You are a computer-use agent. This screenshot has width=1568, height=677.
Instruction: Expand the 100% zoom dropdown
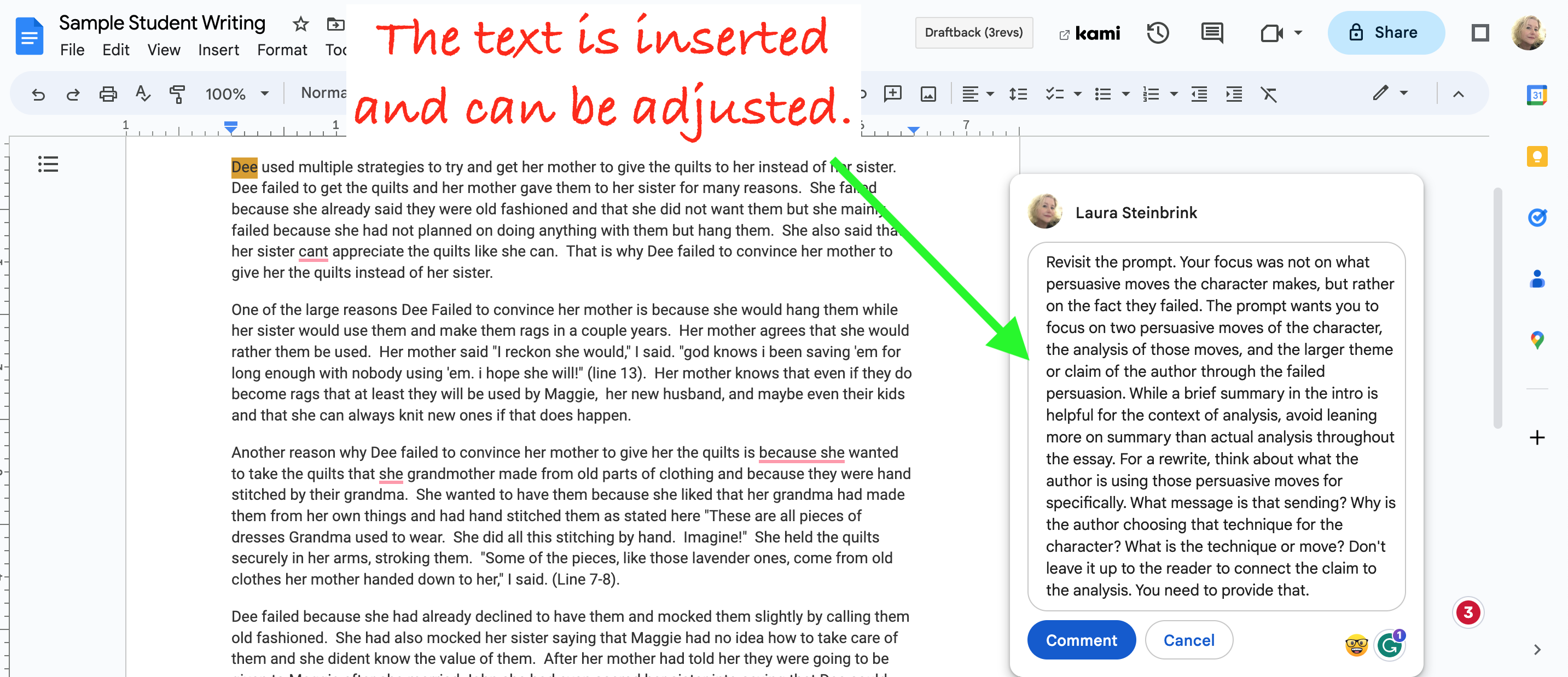[x=264, y=94]
